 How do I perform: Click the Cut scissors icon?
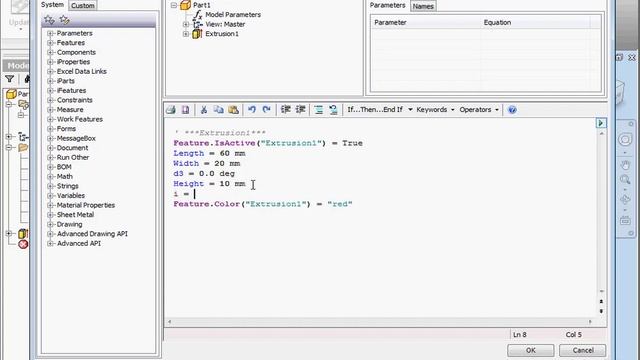tap(204, 109)
